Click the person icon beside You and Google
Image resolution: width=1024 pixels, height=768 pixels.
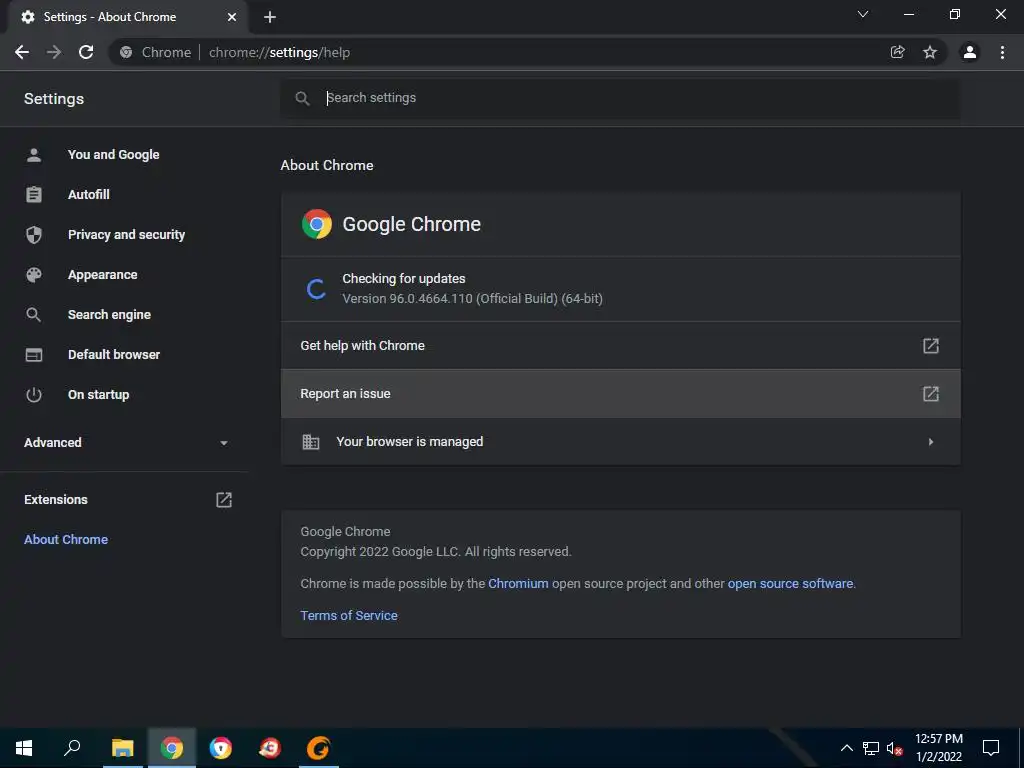(x=34, y=155)
